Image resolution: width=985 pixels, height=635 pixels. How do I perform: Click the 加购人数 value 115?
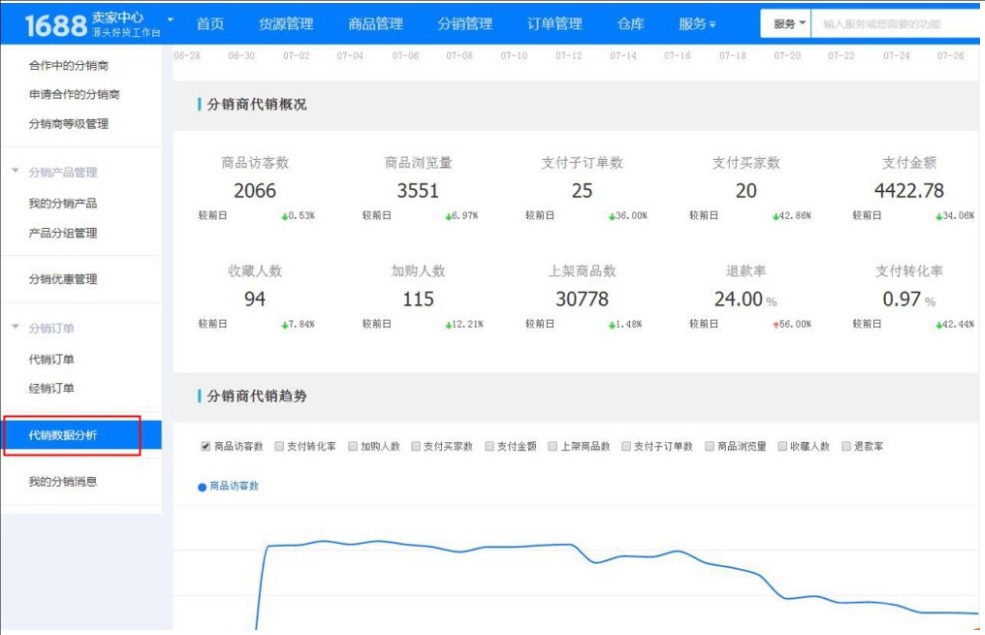[x=418, y=299]
